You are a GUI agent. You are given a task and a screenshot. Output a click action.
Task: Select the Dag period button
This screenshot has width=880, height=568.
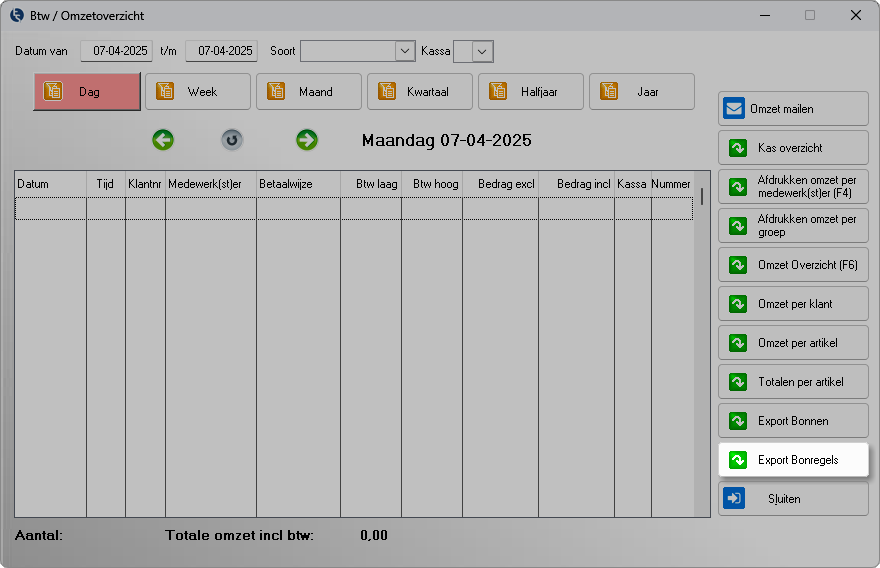[x=87, y=91]
